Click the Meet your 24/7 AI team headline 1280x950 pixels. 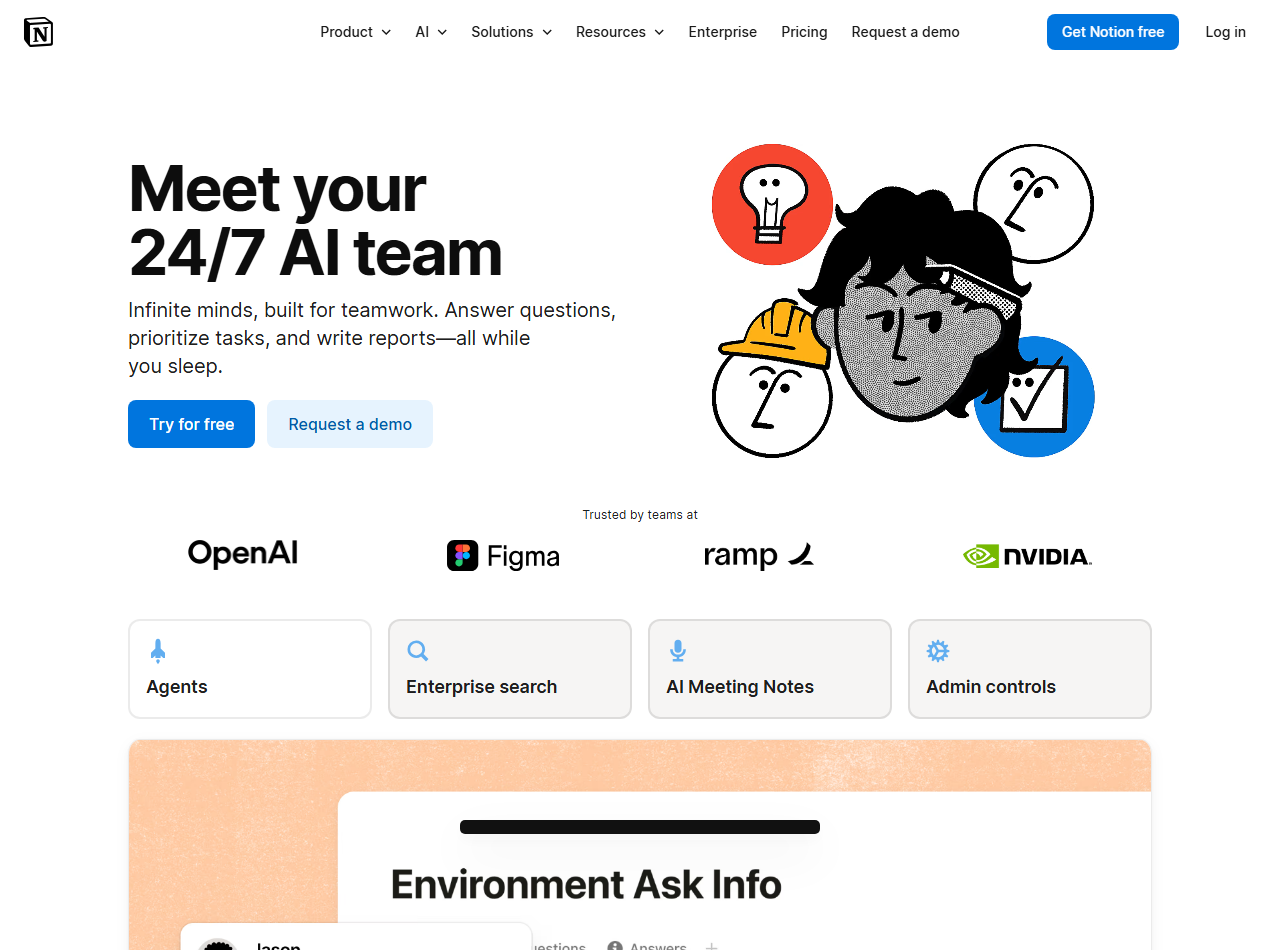[315, 221]
